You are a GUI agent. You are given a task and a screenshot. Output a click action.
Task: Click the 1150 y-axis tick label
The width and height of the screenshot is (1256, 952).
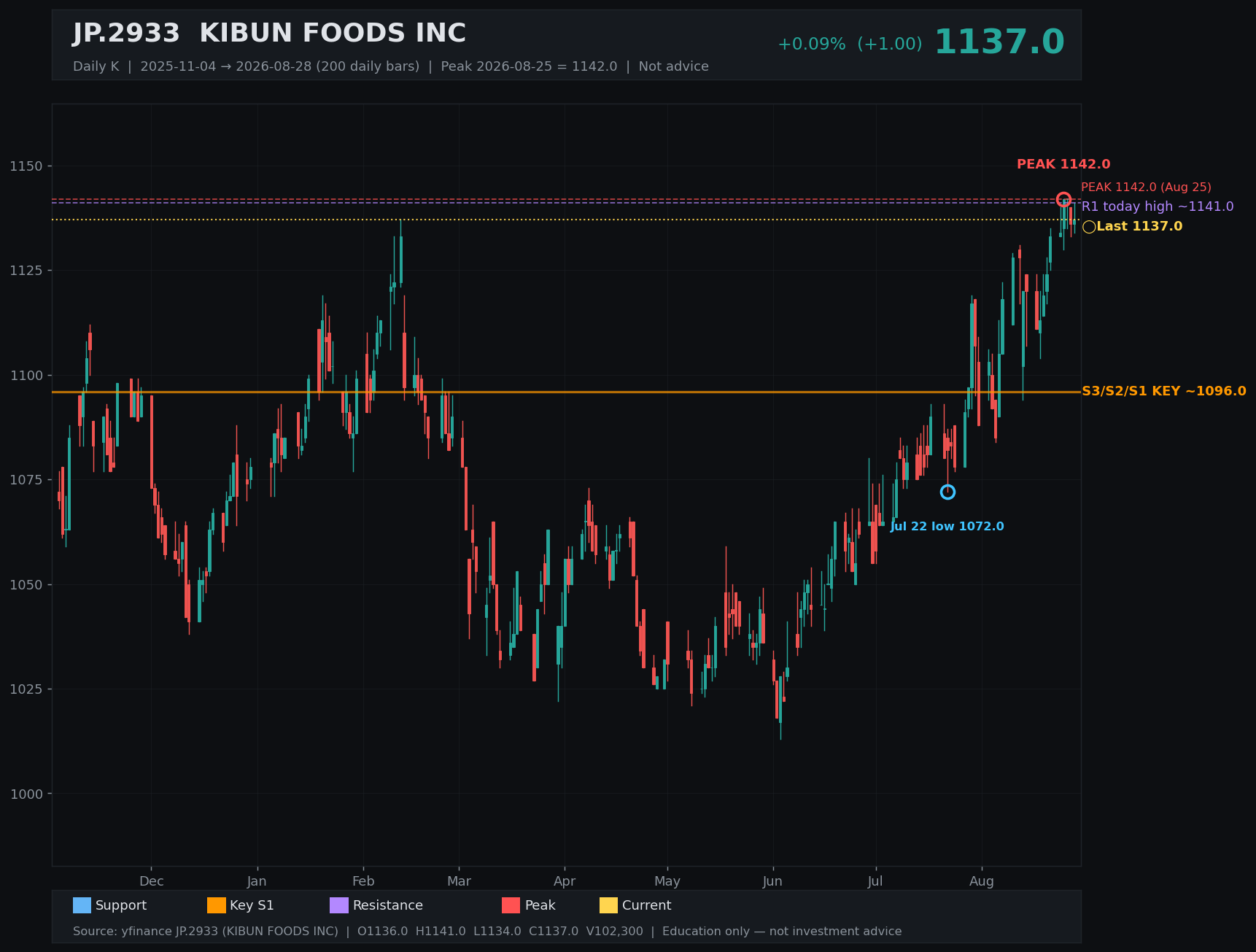(x=26, y=166)
